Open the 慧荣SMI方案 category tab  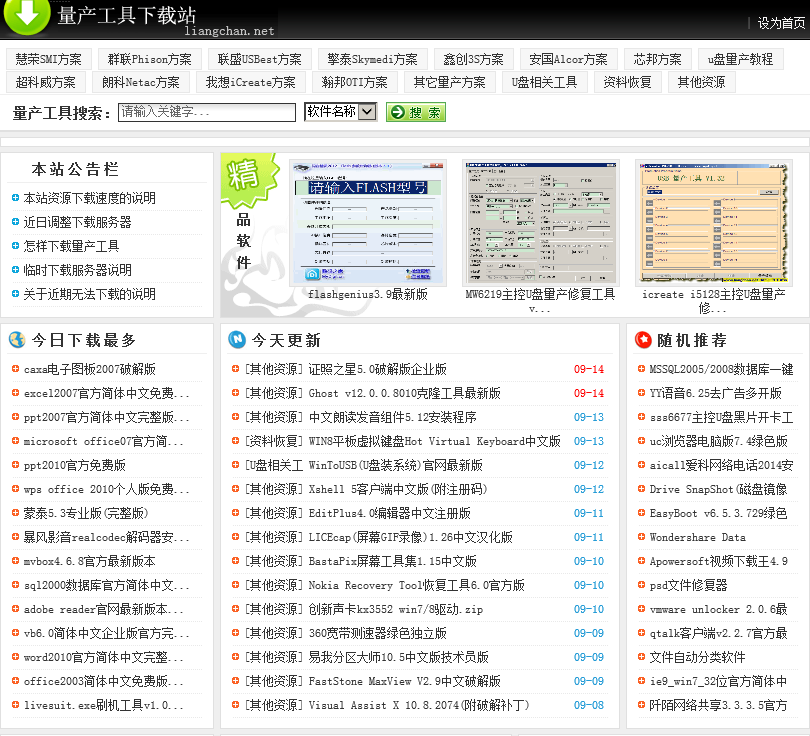[x=49, y=59]
